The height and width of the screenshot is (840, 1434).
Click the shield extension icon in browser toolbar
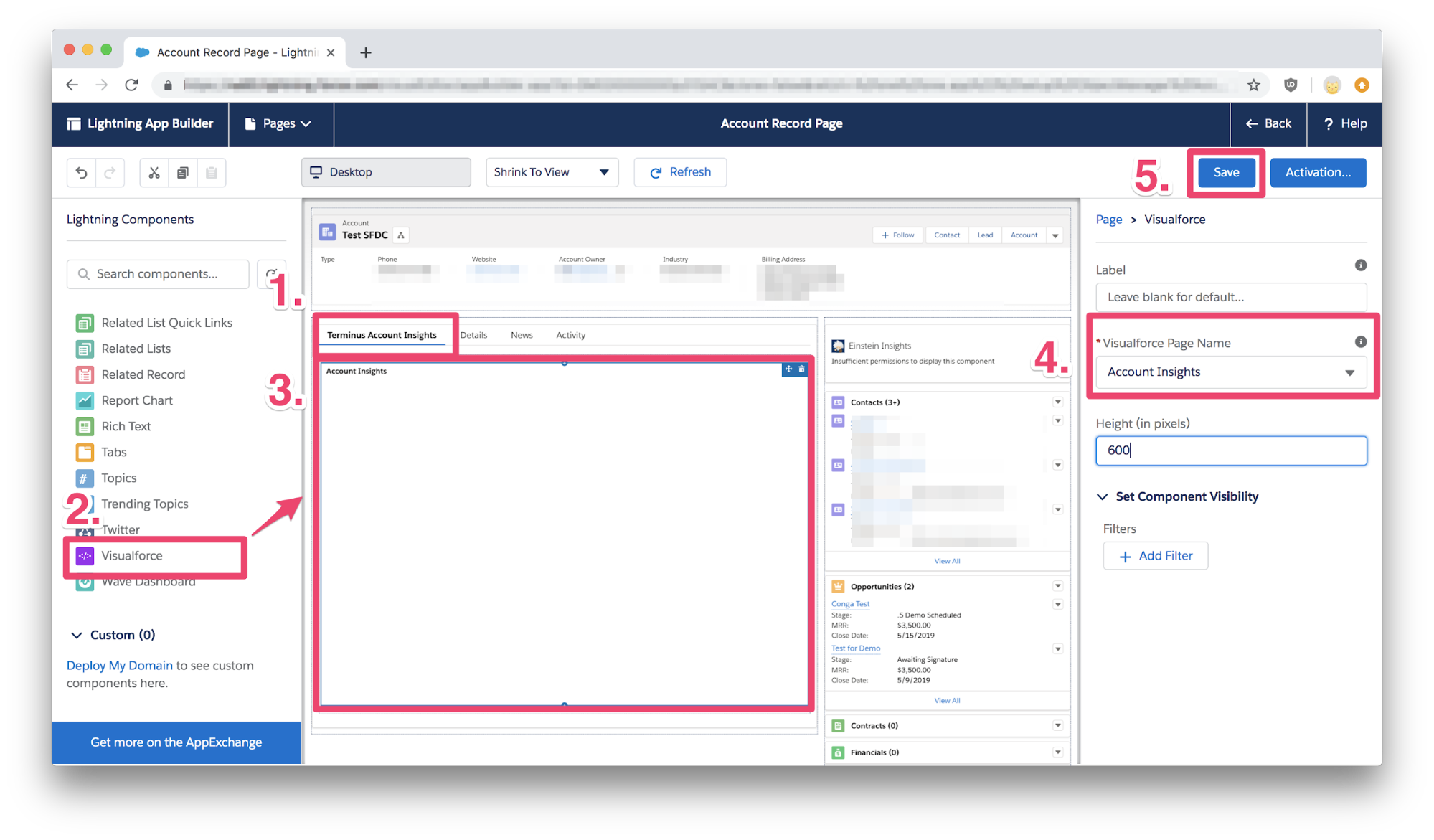pyautogui.click(x=1291, y=85)
